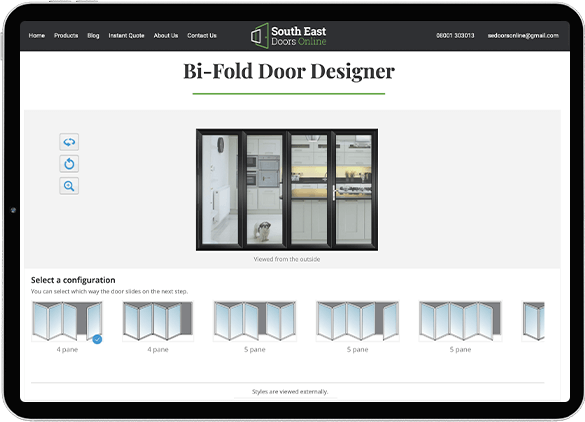Click the phone number in header
Screen dimensions: 585x422
coord(455,35)
